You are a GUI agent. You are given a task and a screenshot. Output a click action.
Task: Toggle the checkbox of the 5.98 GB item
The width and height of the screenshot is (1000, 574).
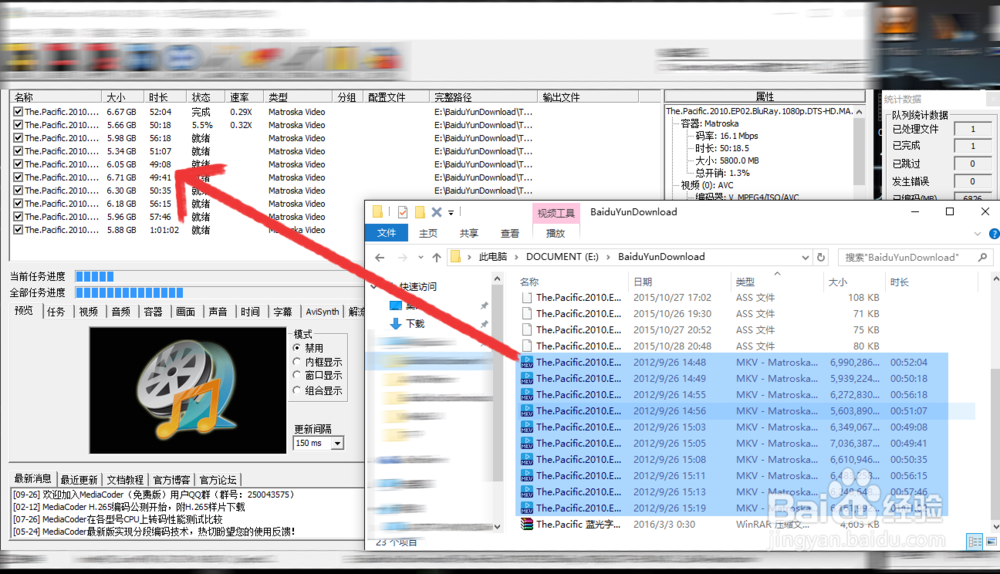pos(18,138)
